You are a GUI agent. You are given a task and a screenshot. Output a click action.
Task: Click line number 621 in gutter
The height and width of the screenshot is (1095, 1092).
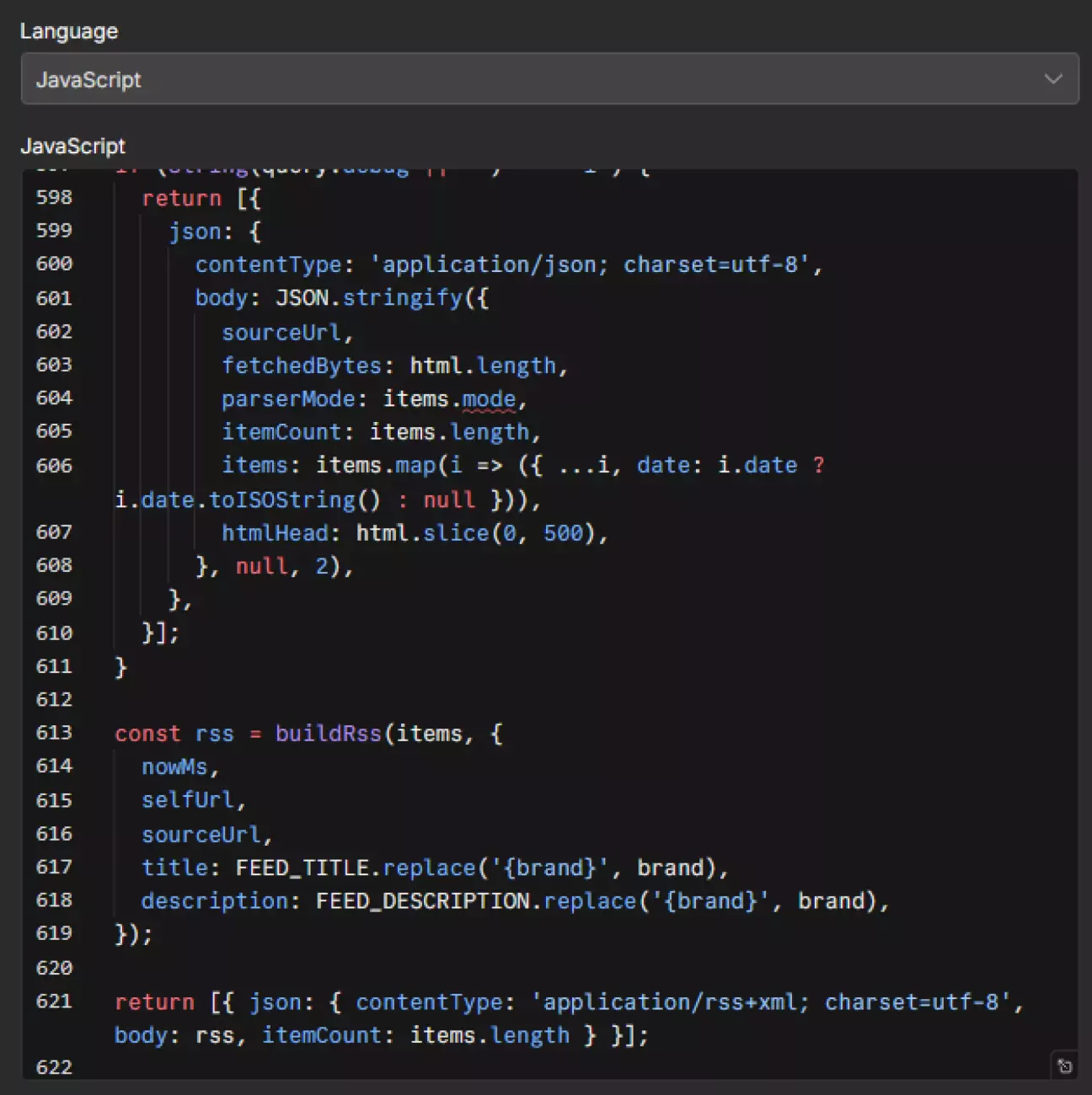point(54,1002)
